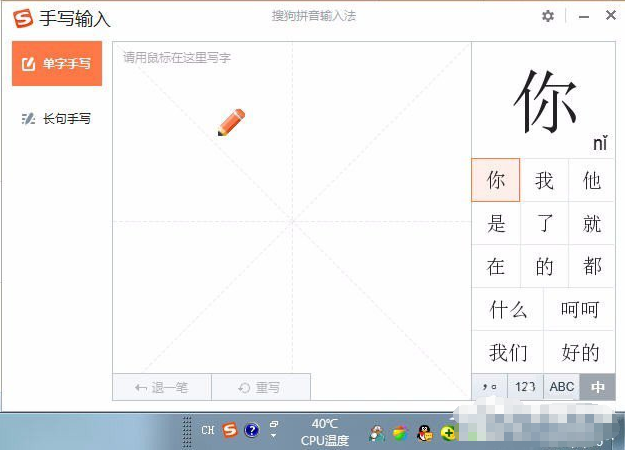
Task: Pick the word candidate 呵呵
Action: coord(579,309)
